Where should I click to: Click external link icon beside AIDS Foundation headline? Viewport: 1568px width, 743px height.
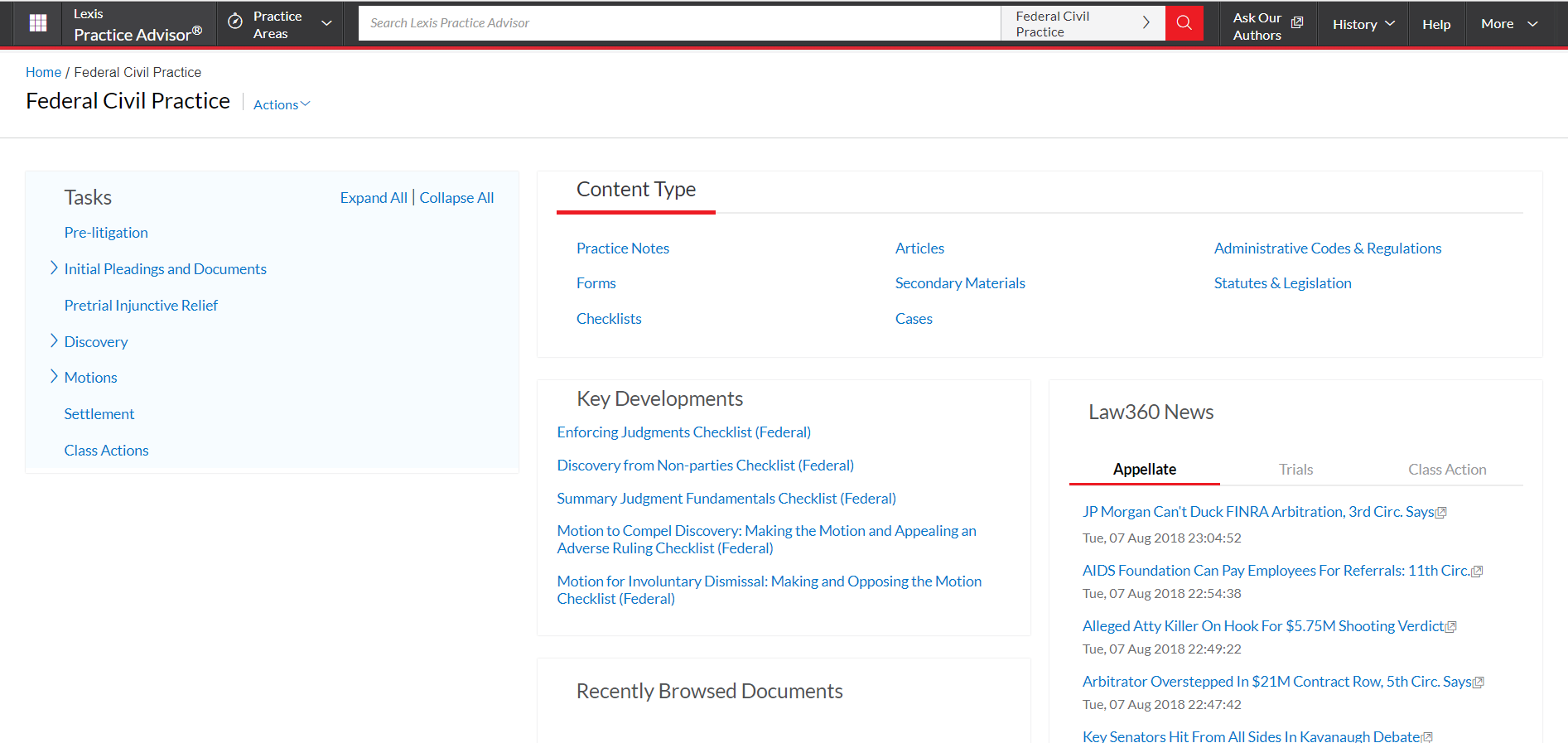[1477, 572]
